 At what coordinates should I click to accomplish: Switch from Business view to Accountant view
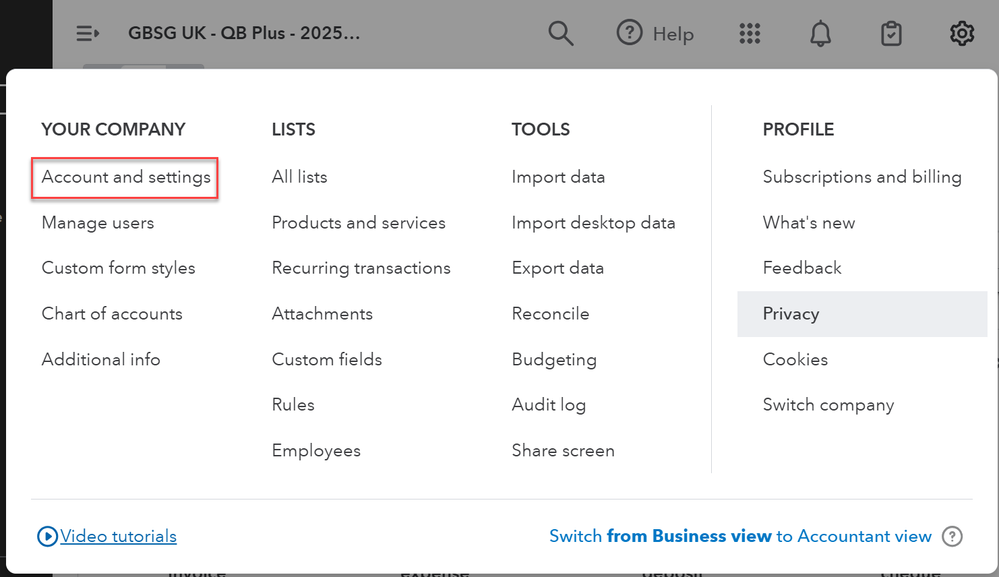pyautogui.click(x=740, y=536)
